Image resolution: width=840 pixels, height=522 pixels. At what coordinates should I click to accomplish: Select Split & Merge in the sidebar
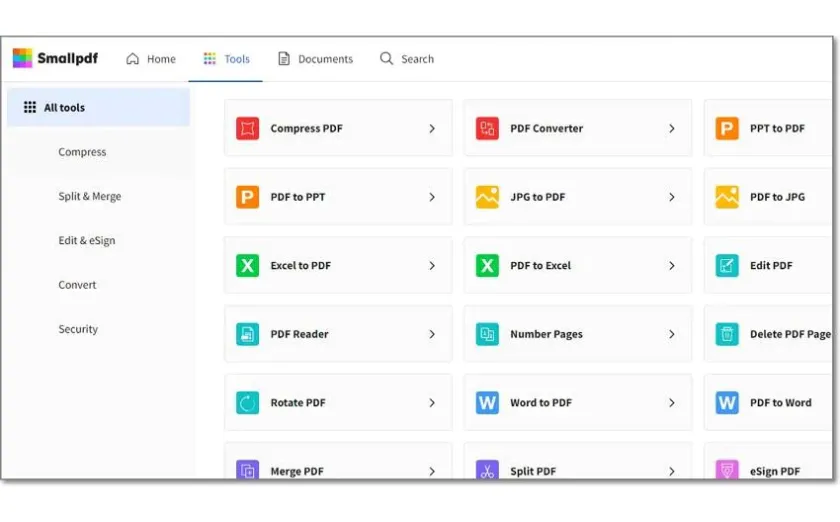click(x=90, y=197)
